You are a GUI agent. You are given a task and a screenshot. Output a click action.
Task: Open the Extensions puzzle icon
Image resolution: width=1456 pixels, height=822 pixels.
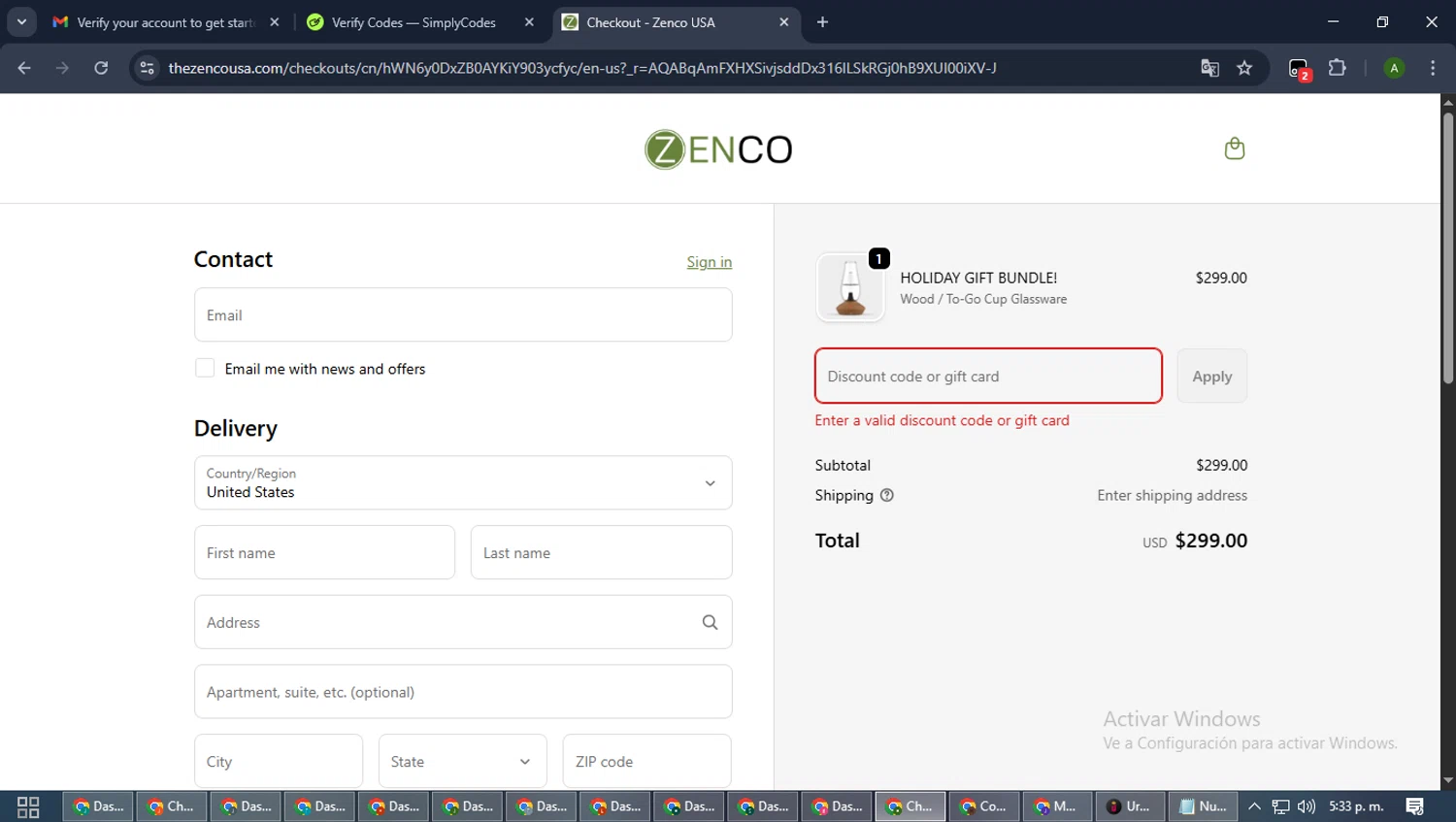coord(1337,68)
